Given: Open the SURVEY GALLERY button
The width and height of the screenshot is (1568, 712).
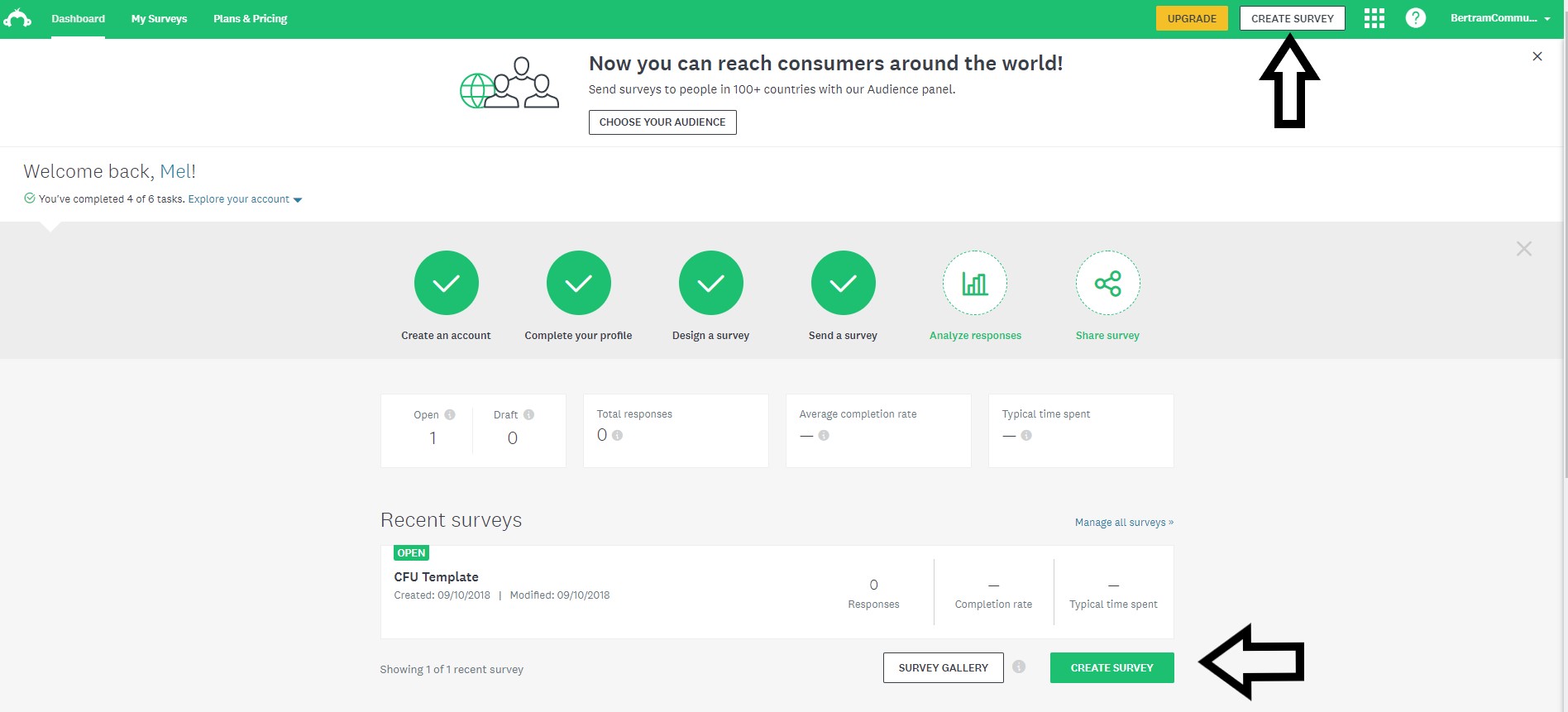Looking at the screenshot, I should click(943, 667).
